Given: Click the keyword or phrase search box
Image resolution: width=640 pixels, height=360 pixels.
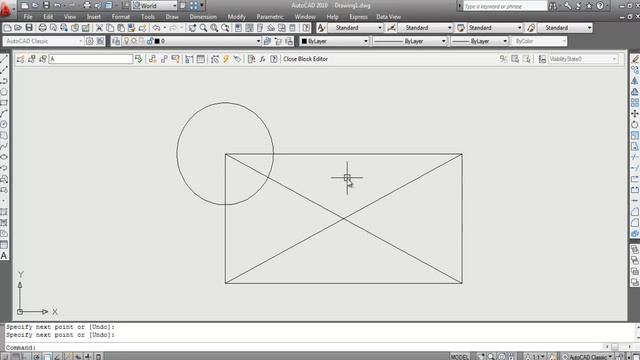Looking at the screenshot, I should coord(505,6).
